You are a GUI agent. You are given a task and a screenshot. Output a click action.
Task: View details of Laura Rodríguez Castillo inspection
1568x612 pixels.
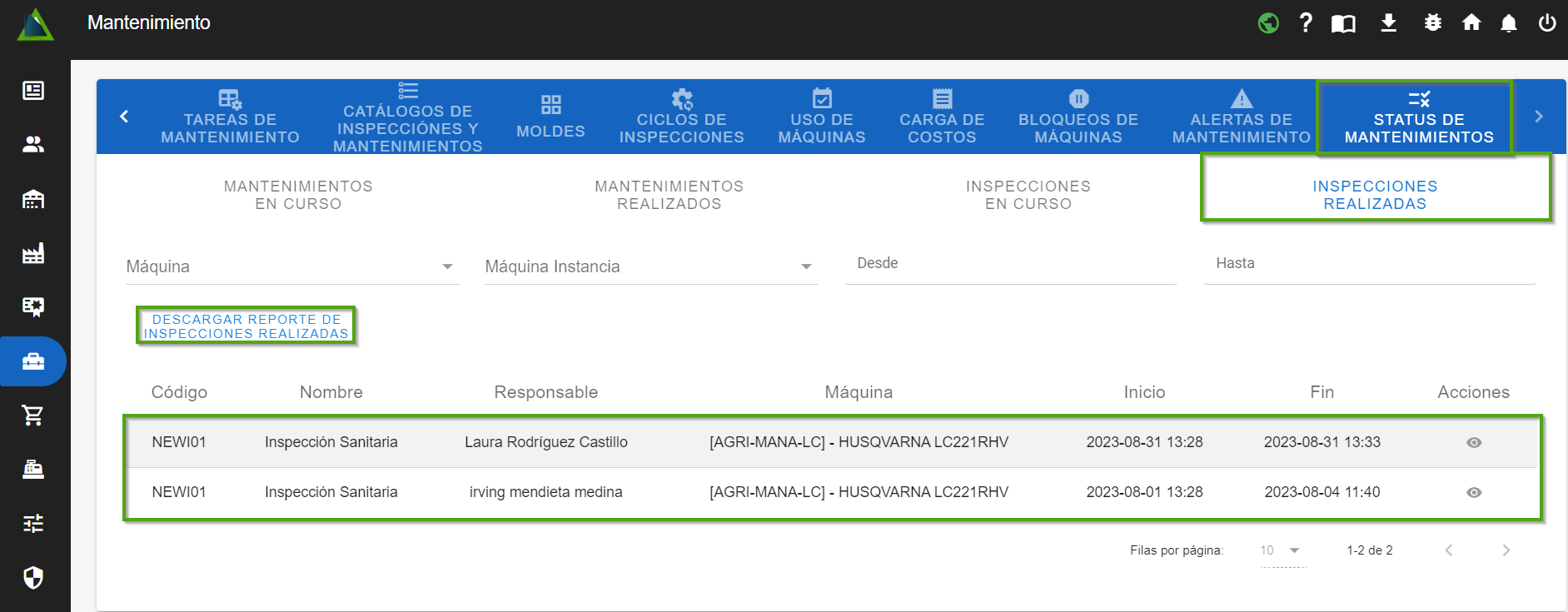click(x=1473, y=442)
